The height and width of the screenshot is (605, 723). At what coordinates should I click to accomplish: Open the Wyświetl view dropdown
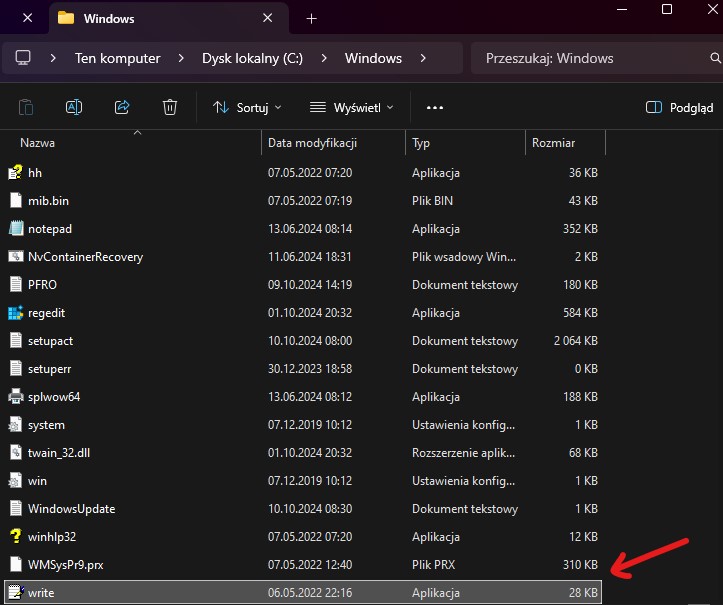click(x=352, y=107)
